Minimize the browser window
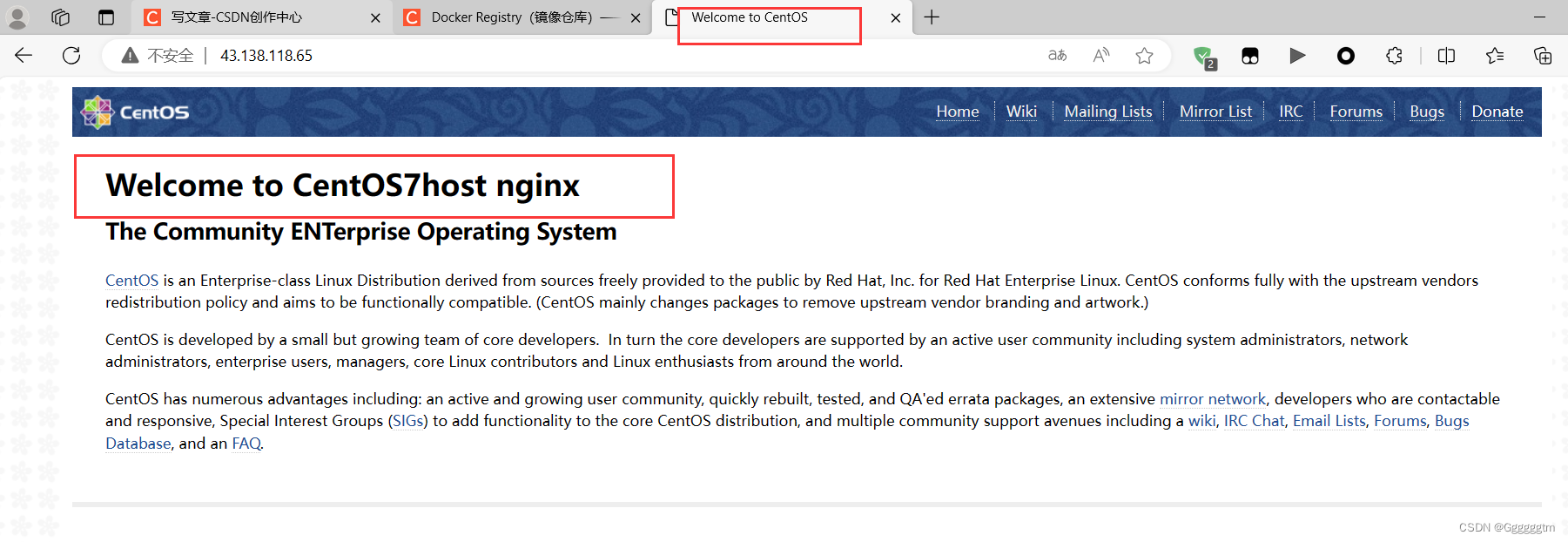1568x542 pixels. pos(1539,17)
